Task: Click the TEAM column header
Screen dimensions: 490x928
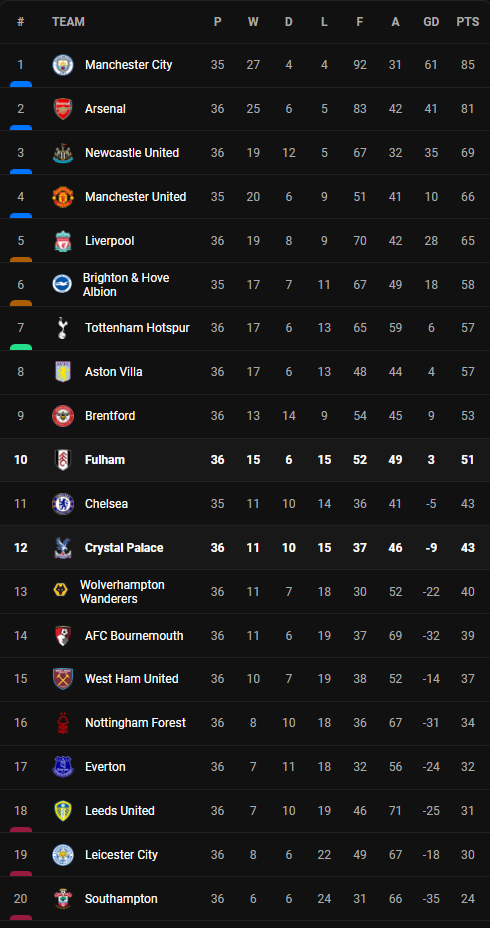Action: tap(68, 22)
